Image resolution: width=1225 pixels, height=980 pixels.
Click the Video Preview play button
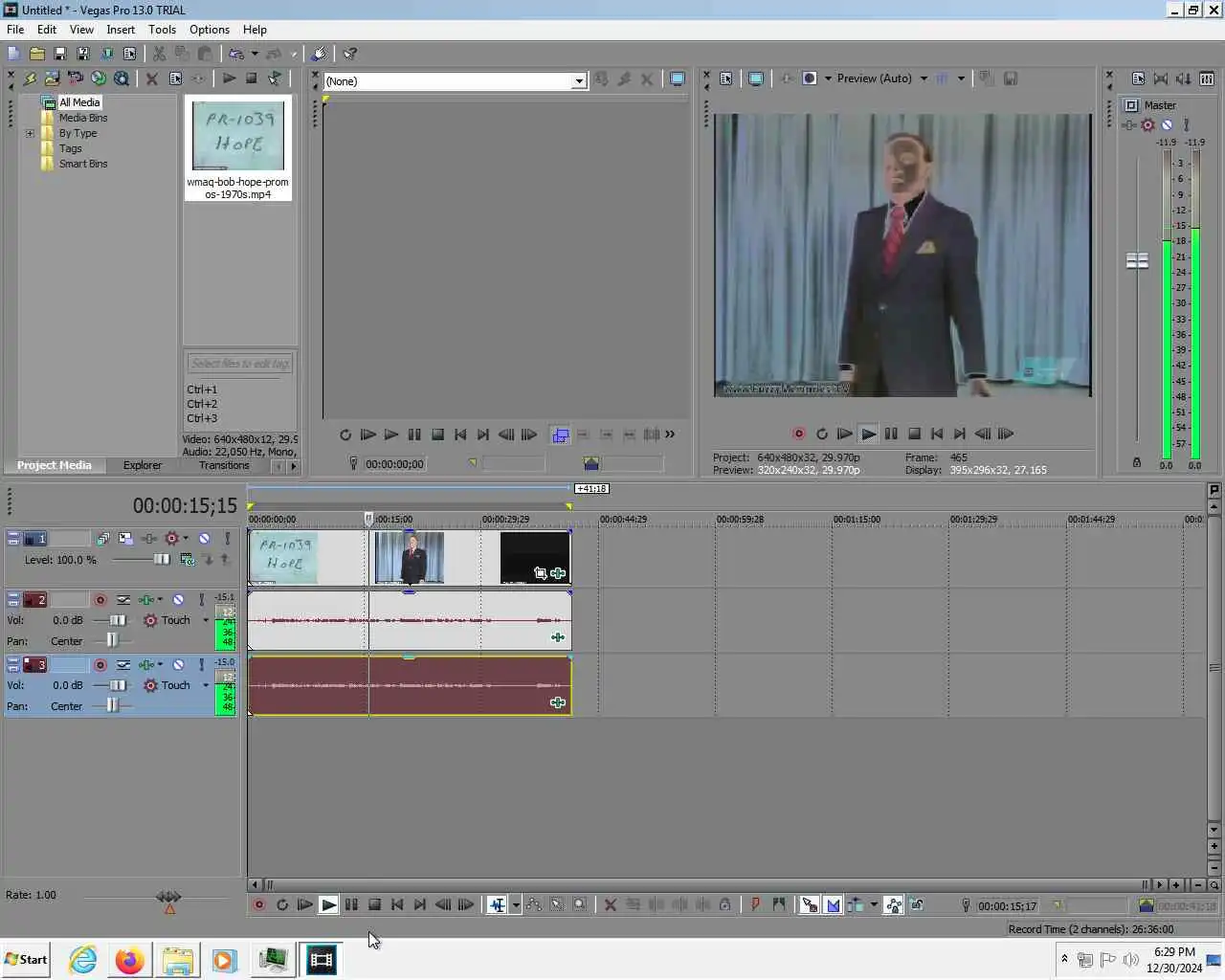click(868, 434)
